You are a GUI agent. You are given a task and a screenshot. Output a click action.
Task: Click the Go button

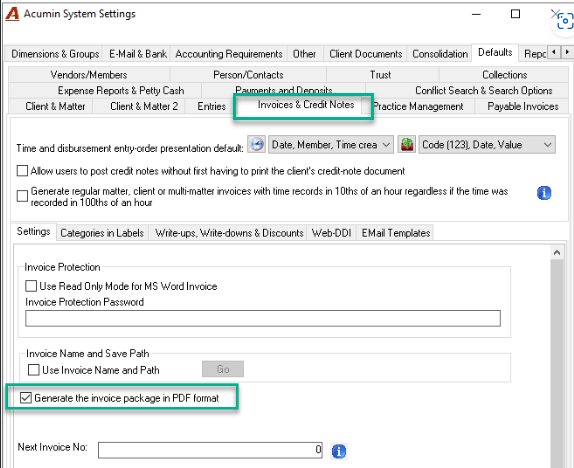click(x=223, y=369)
